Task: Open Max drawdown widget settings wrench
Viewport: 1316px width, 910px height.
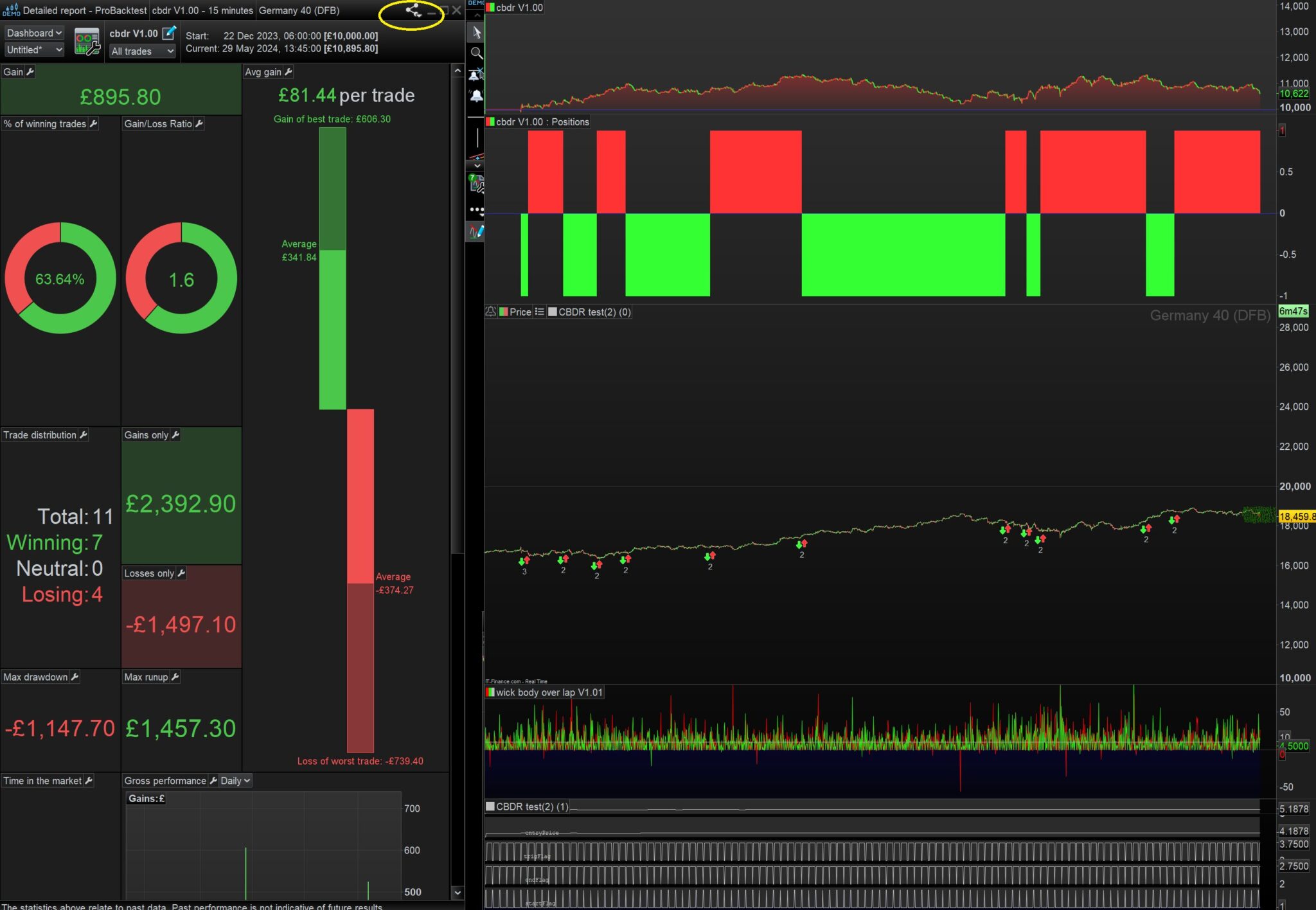Action: 75,677
